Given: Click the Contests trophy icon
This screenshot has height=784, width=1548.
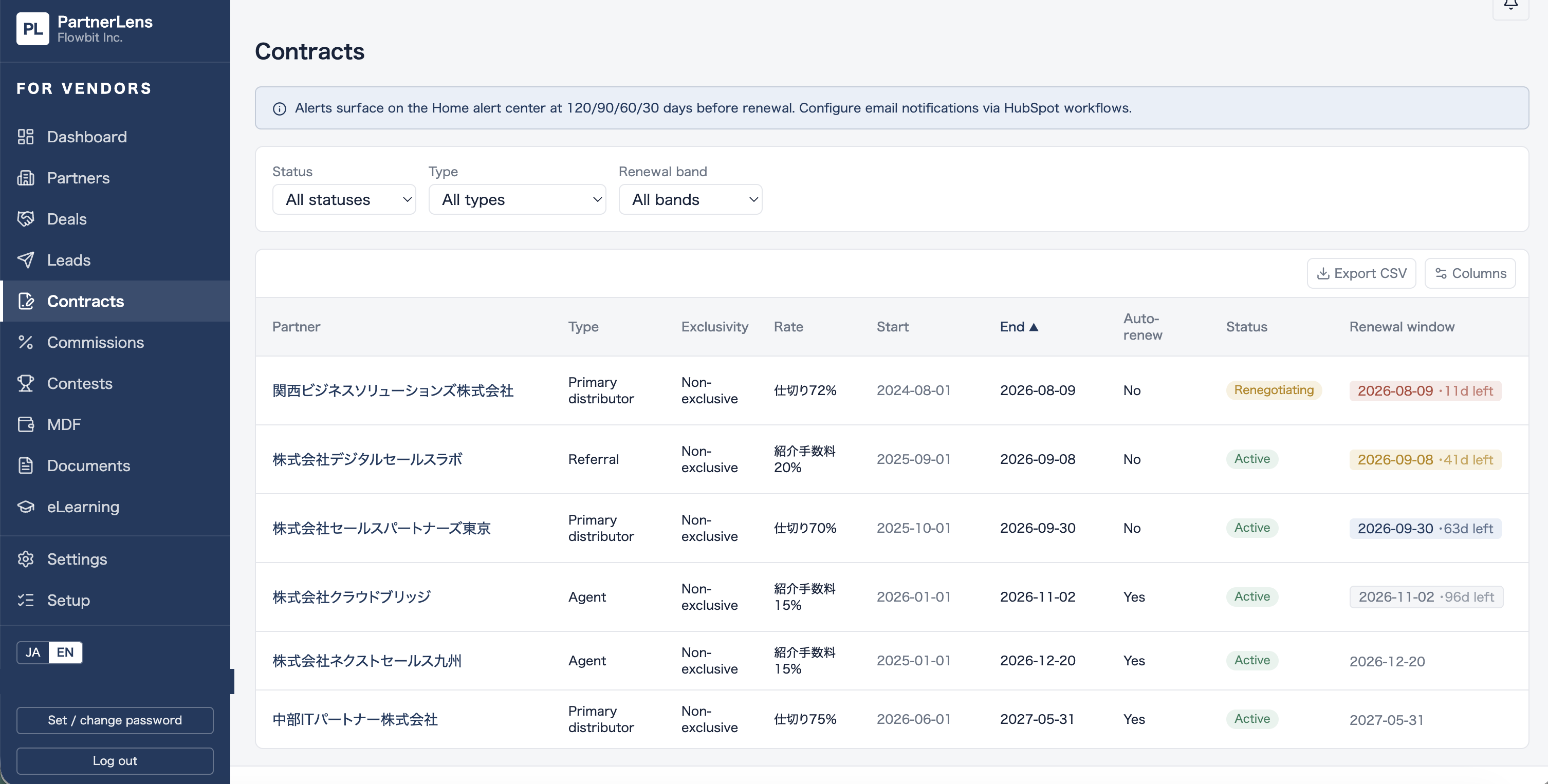Looking at the screenshot, I should (25, 383).
